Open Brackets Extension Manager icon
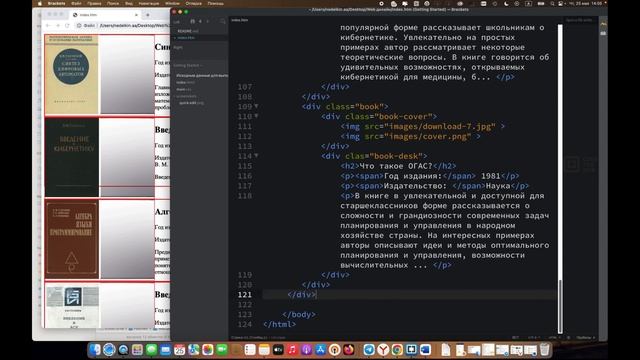The image size is (640, 360). (603, 33)
